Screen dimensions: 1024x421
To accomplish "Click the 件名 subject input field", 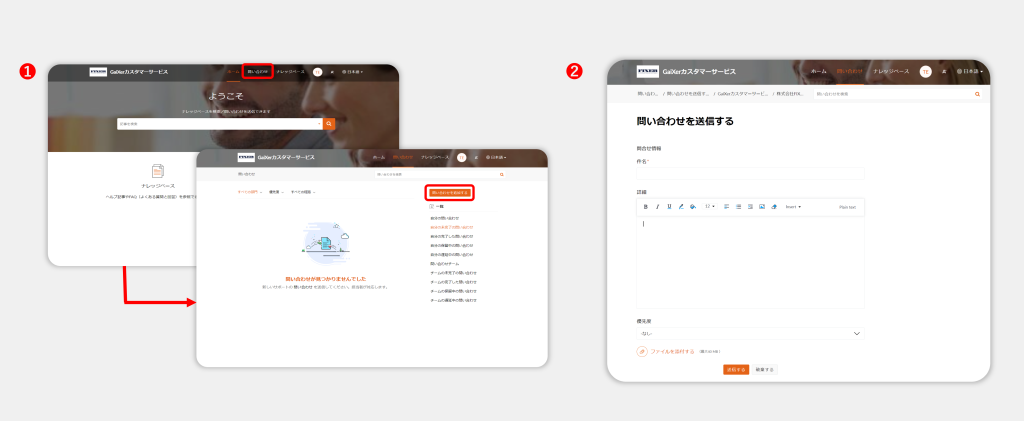I will tap(749, 173).
